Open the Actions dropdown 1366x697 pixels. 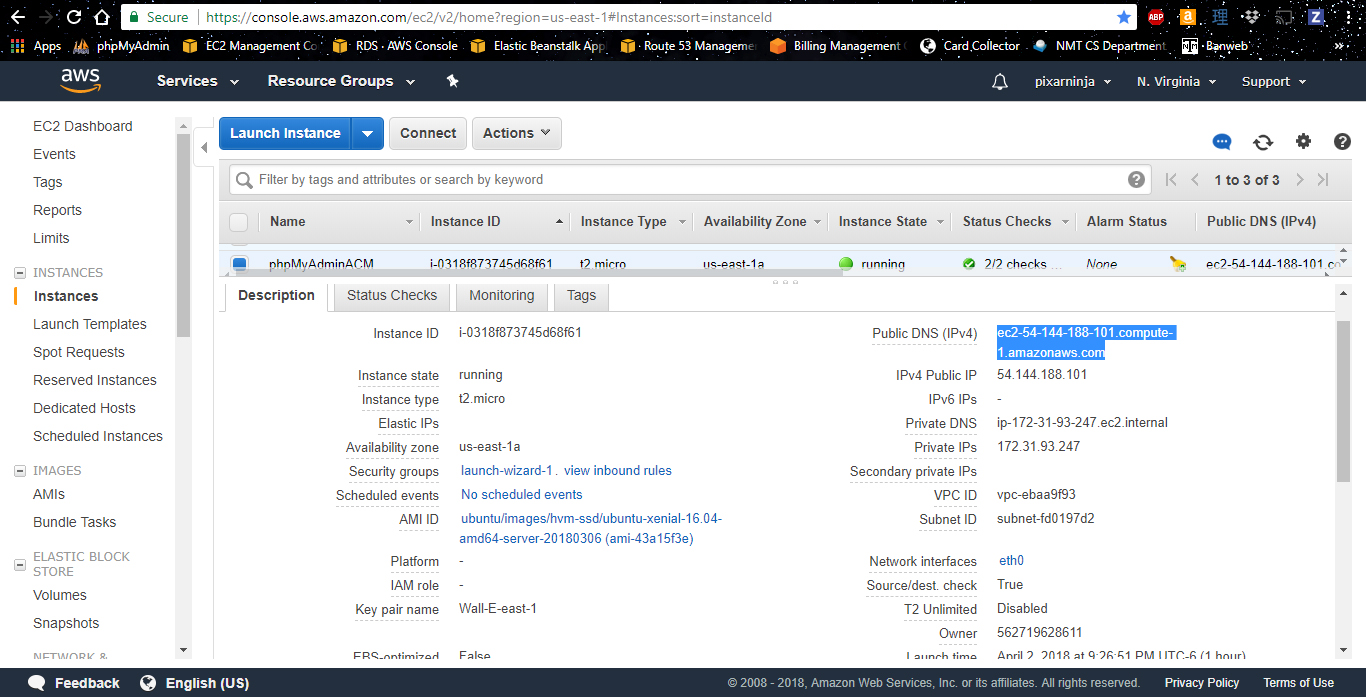coord(517,133)
